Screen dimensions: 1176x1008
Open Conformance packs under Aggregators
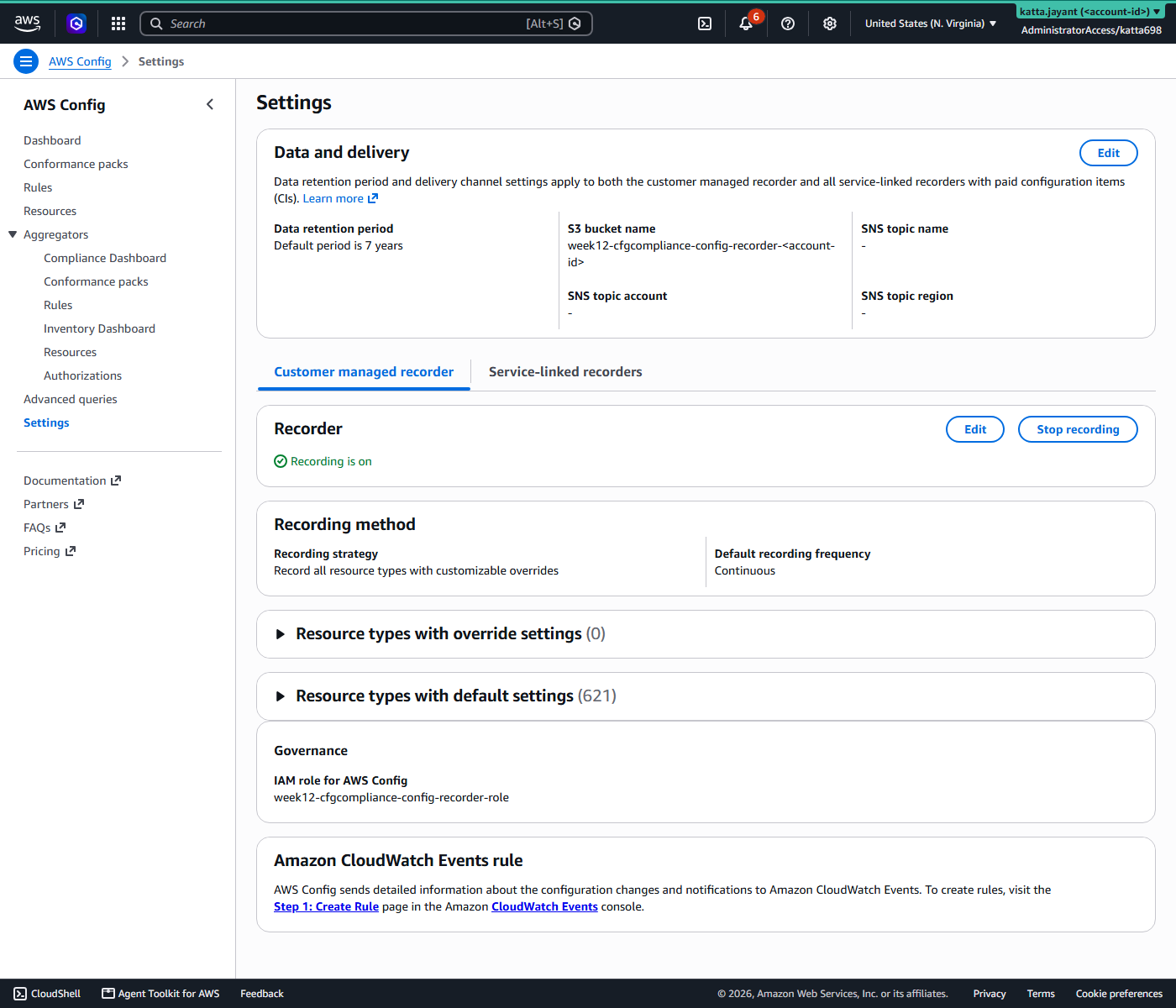click(x=96, y=281)
